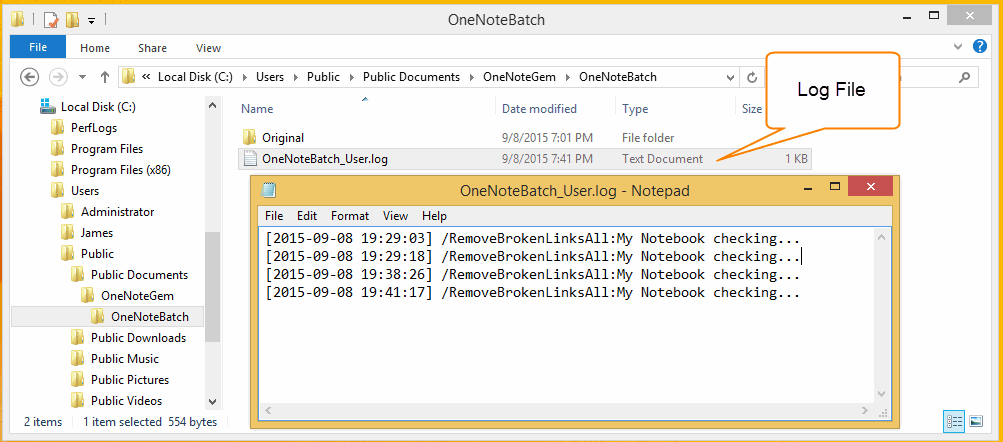1003x442 pixels.
Task: Select the James folder in the tree
Action: tap(97, 233)
